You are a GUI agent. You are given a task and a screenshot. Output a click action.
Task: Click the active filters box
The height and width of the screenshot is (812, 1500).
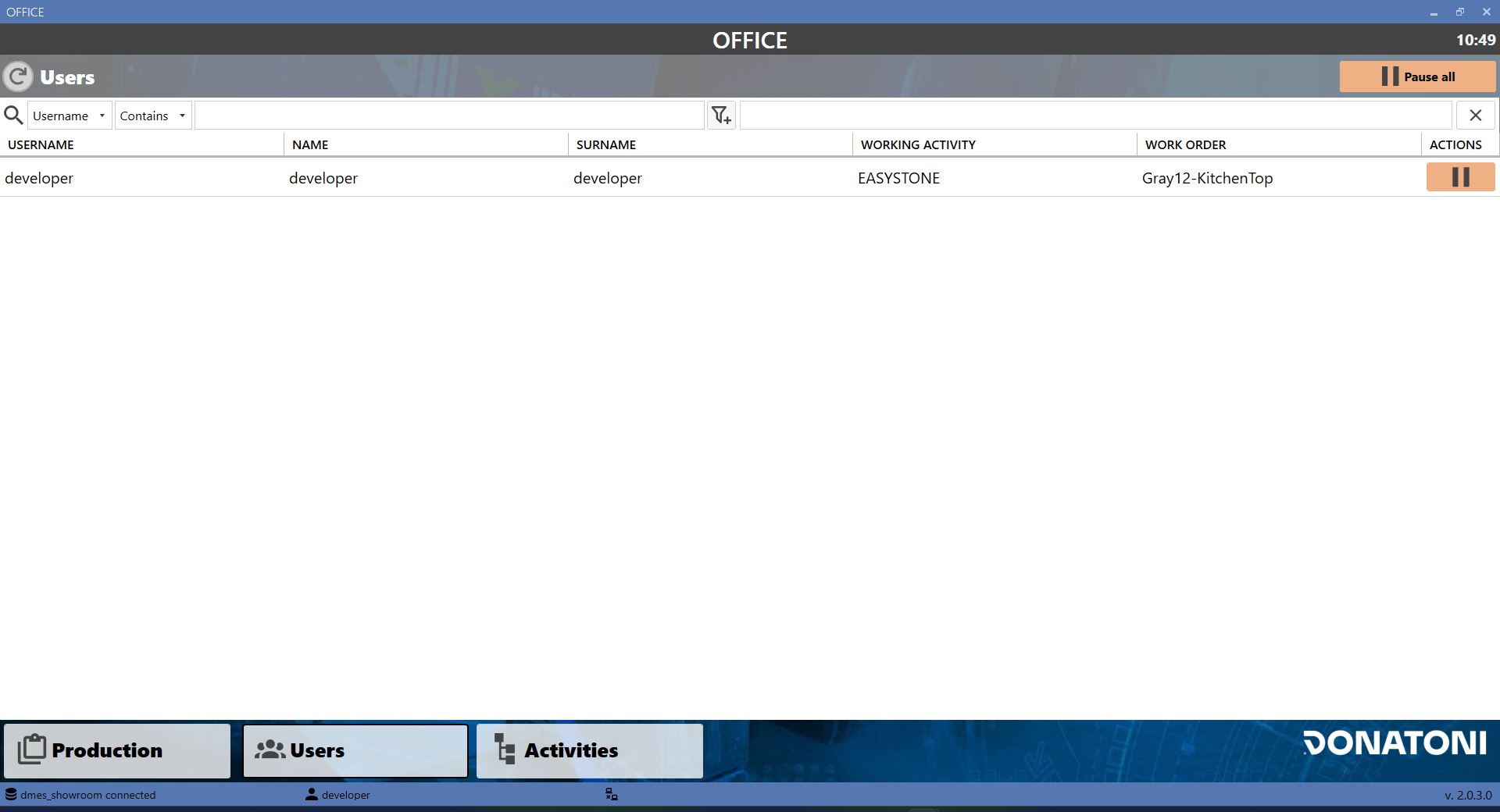[1095, 116]
